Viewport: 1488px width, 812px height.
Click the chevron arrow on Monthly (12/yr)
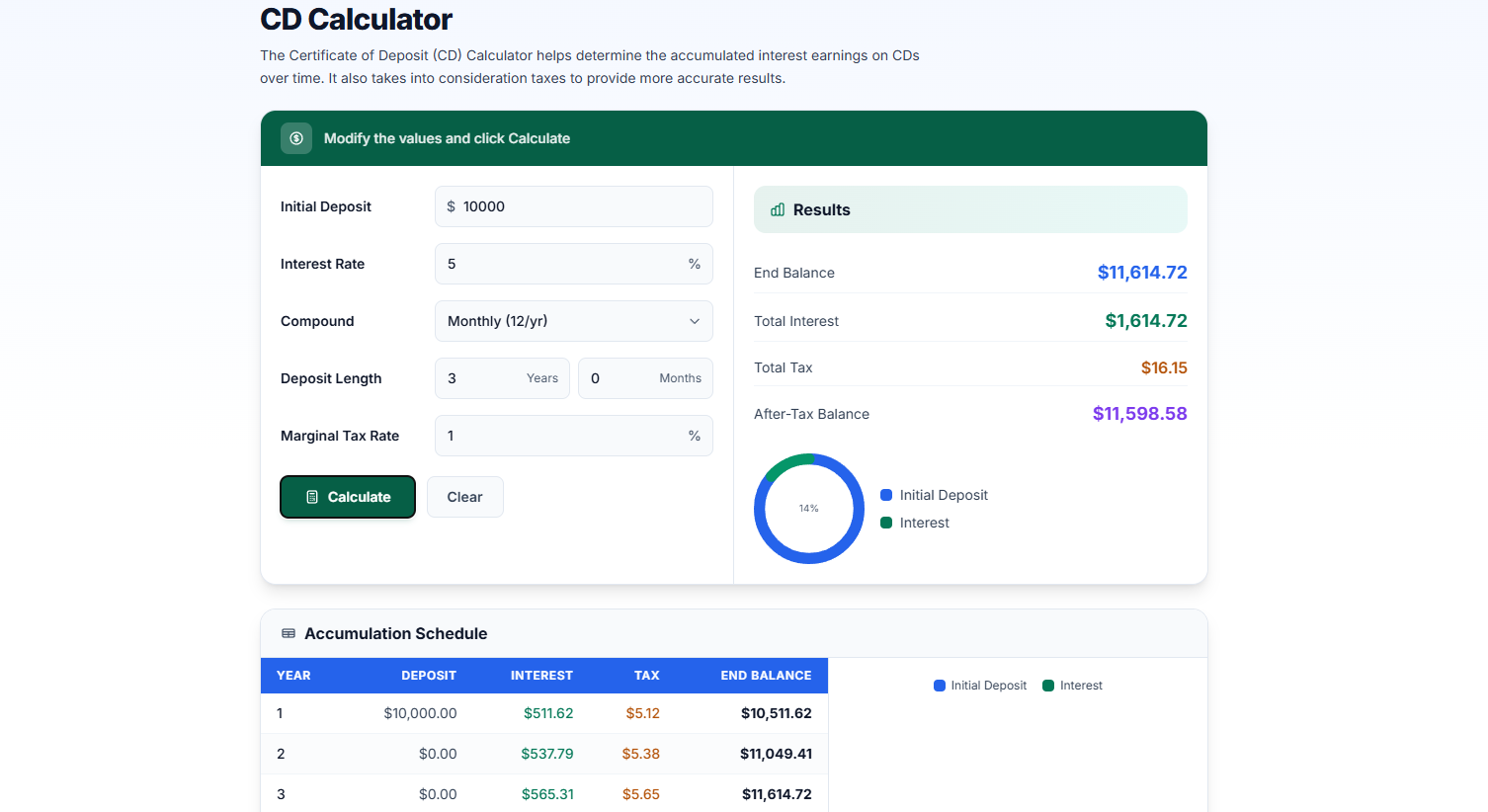[695, 321]
